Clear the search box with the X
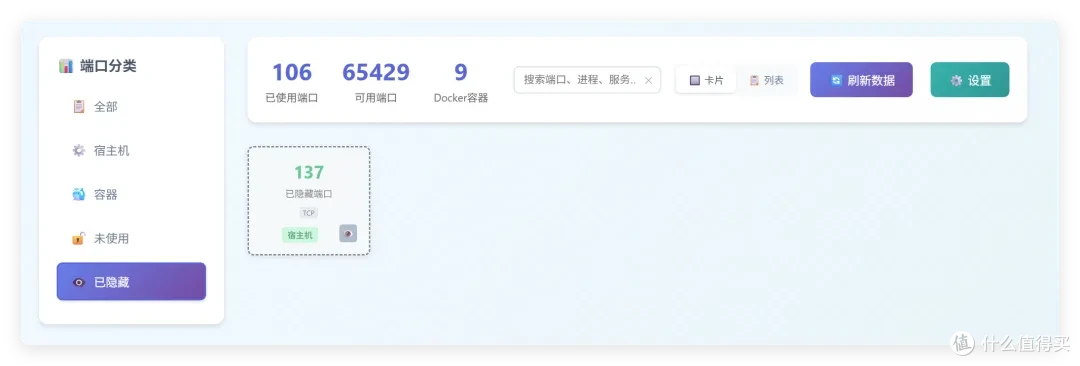Screen dimensions: 1080x366 647,80
